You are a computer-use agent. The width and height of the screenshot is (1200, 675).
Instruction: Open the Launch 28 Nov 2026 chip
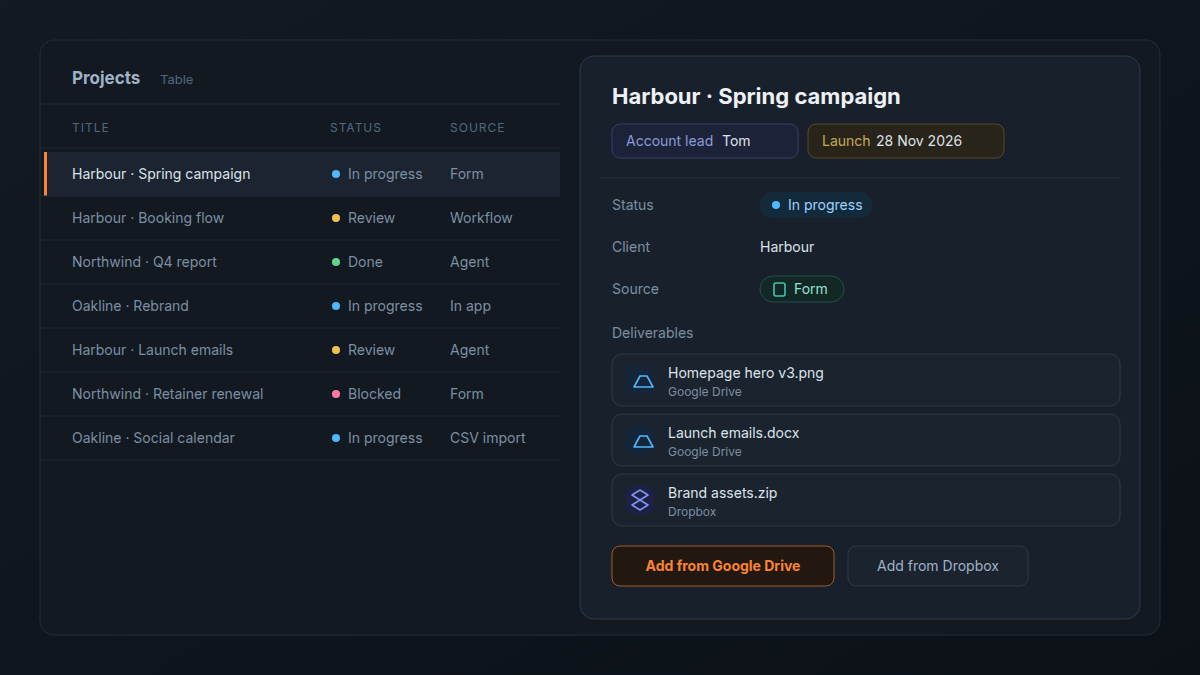click(906, 141)
